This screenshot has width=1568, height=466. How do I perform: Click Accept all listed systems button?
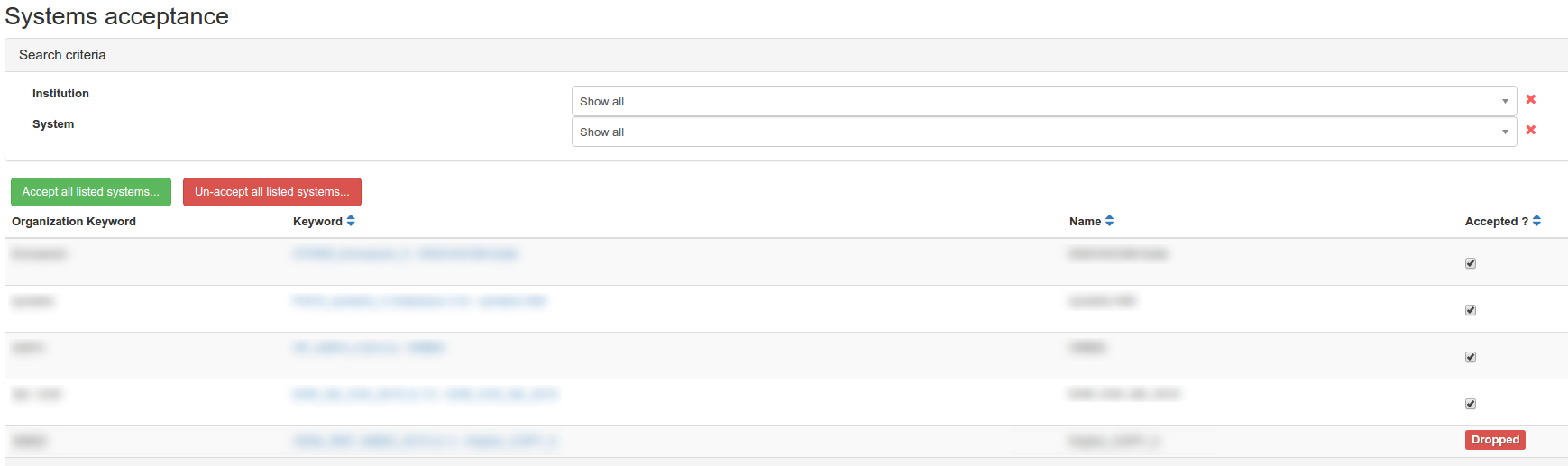click(x=90, y=192)
